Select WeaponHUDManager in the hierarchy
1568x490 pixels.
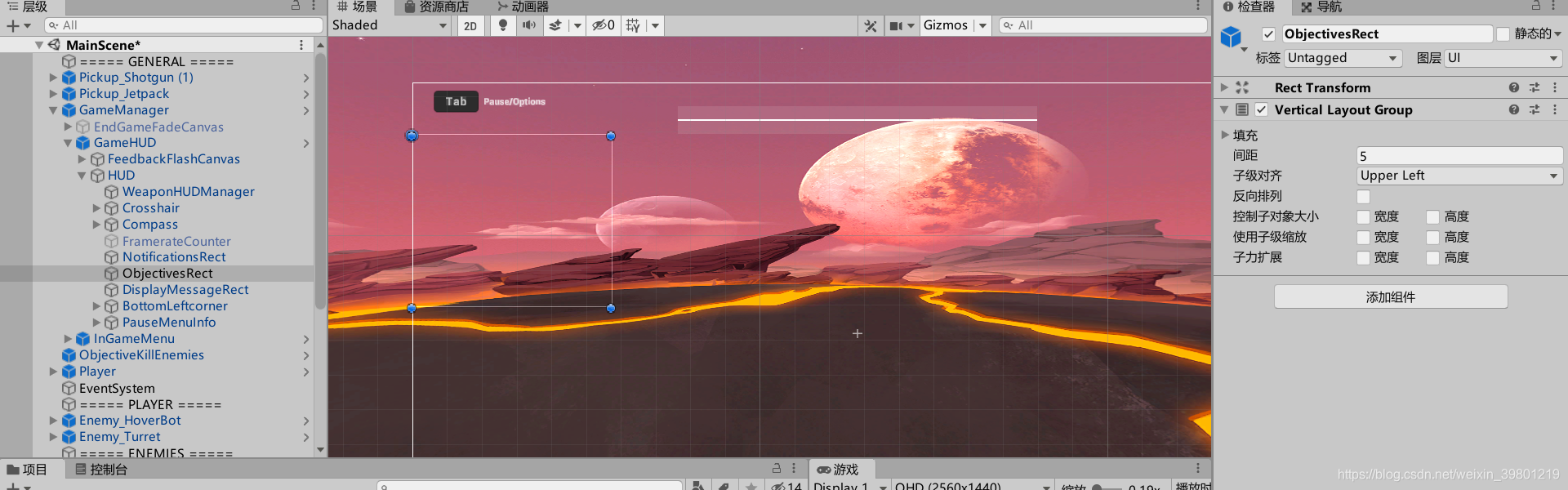pos(189,192)
